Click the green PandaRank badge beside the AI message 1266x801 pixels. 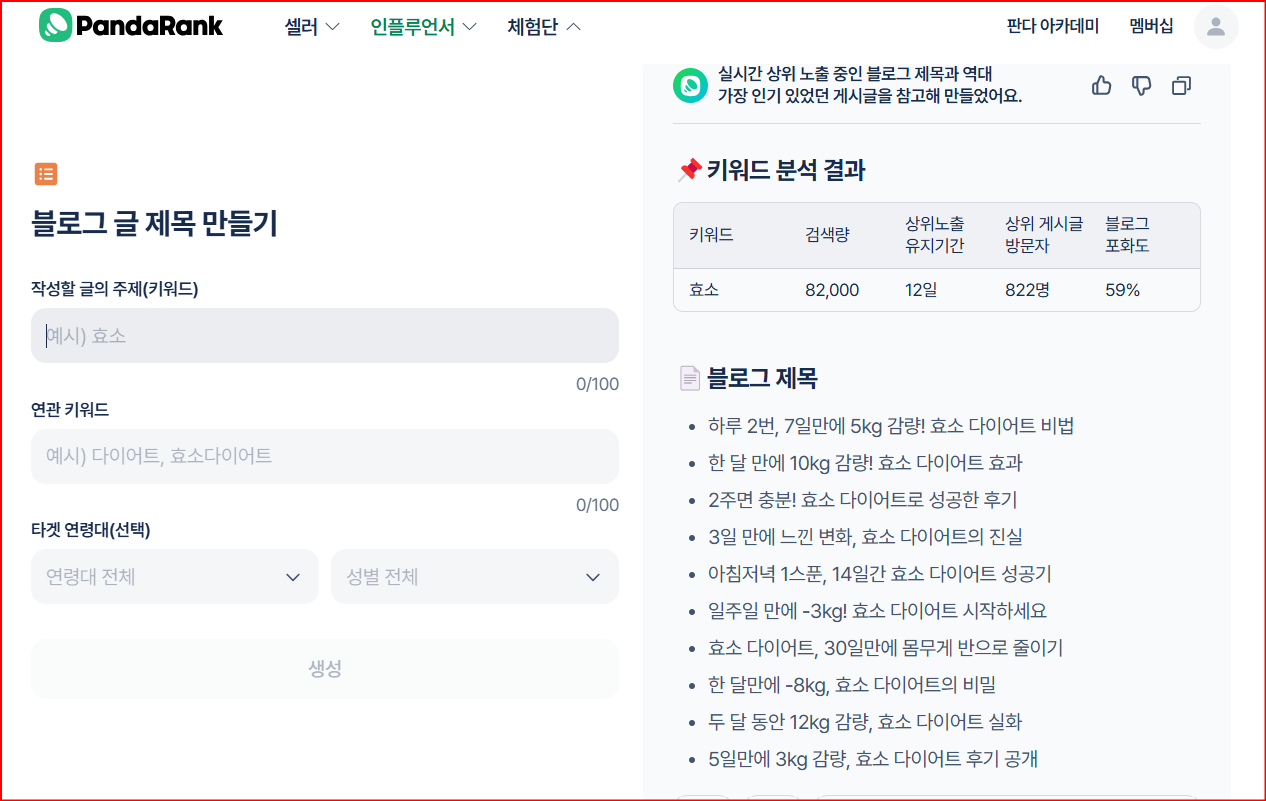click(x=690, y=86)
